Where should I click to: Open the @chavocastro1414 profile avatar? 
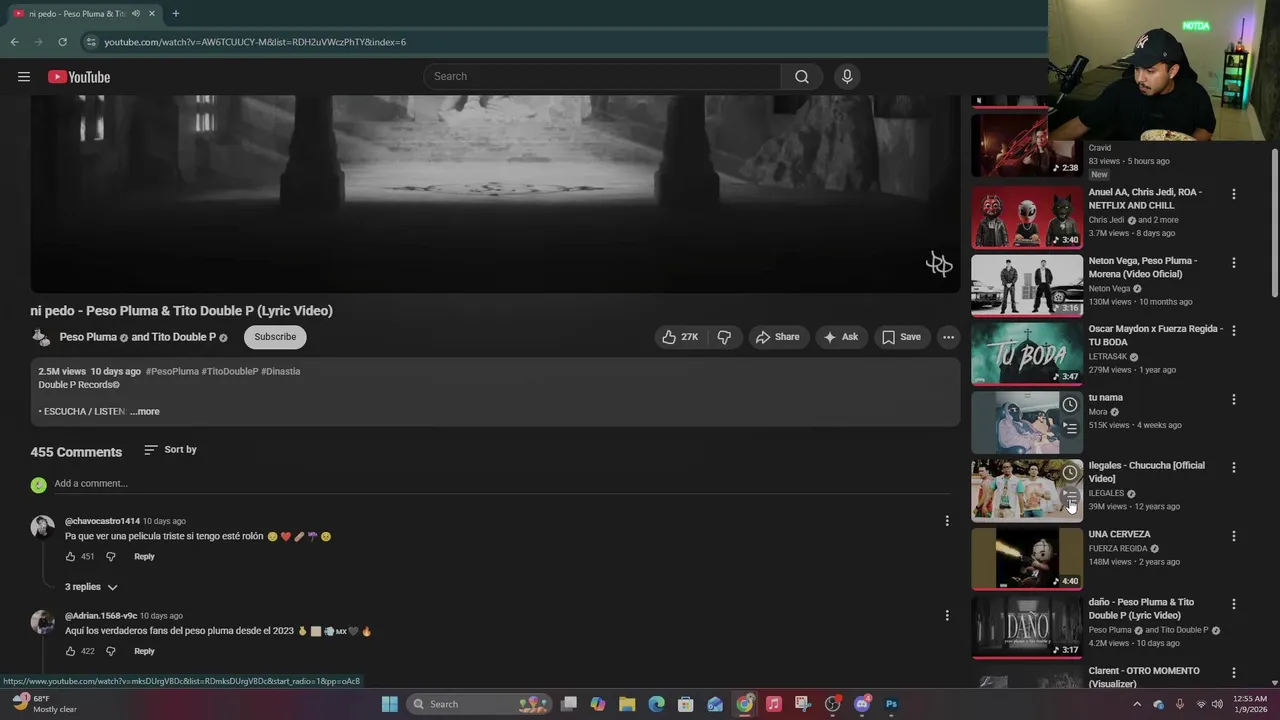pos(42,527)
